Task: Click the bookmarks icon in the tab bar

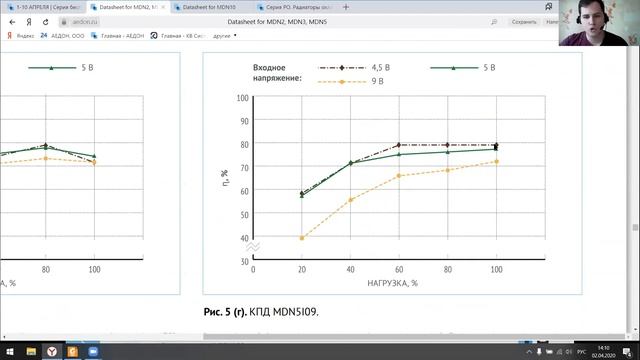Action: (549, 7)
